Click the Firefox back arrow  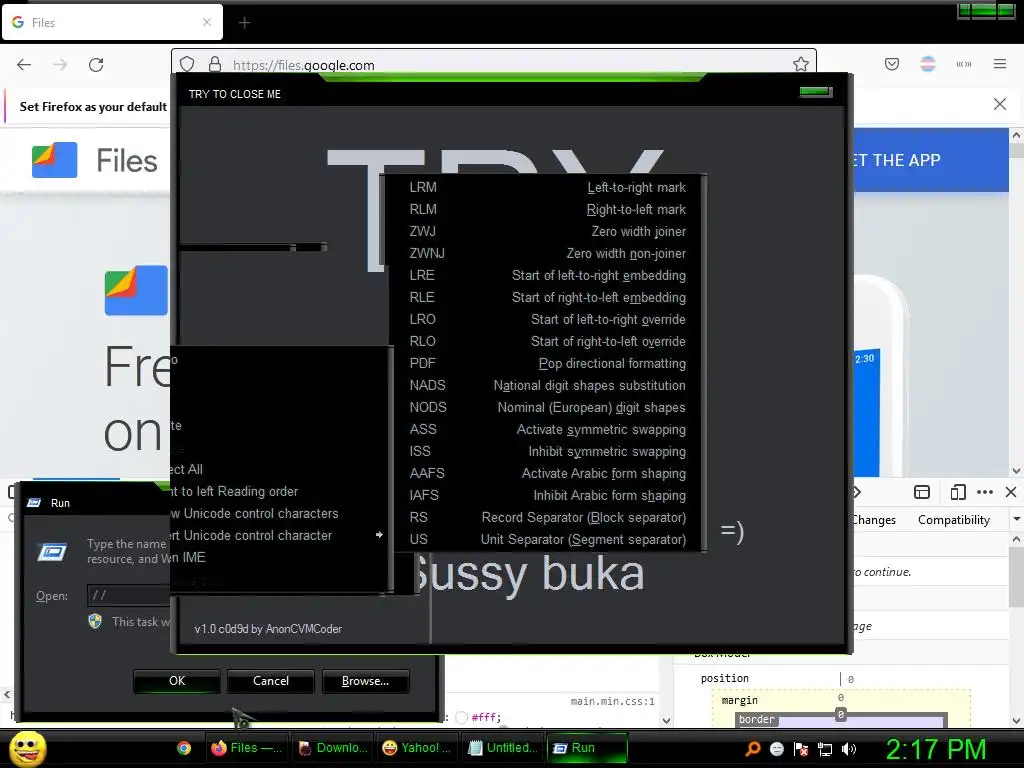point(24,65)
